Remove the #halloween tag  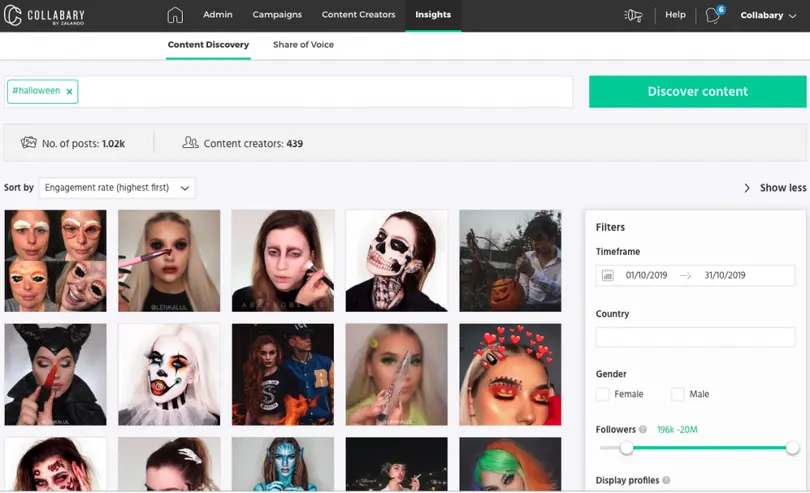point(70,91)
